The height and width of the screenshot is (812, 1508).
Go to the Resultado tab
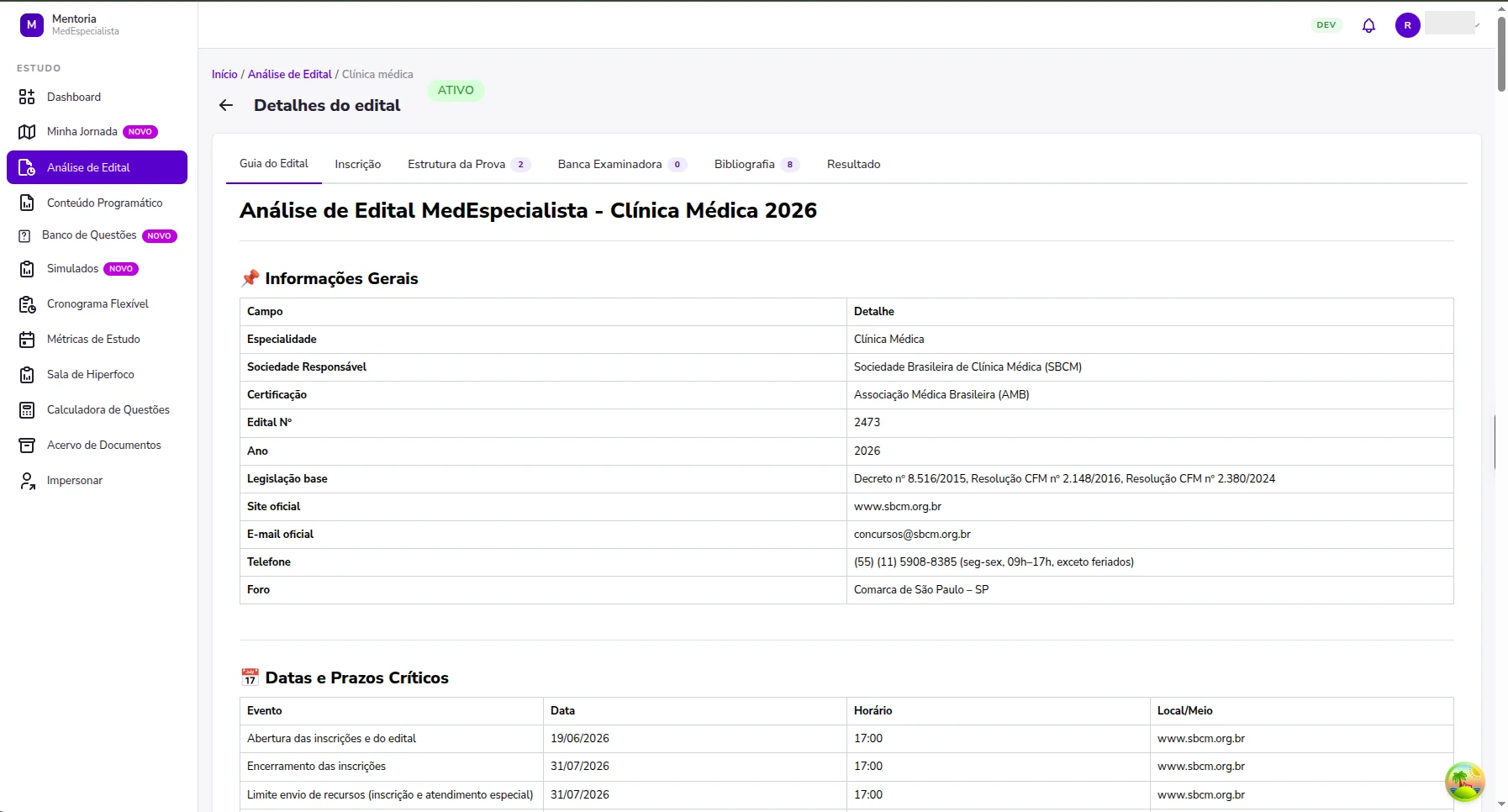tap(854, 164)
